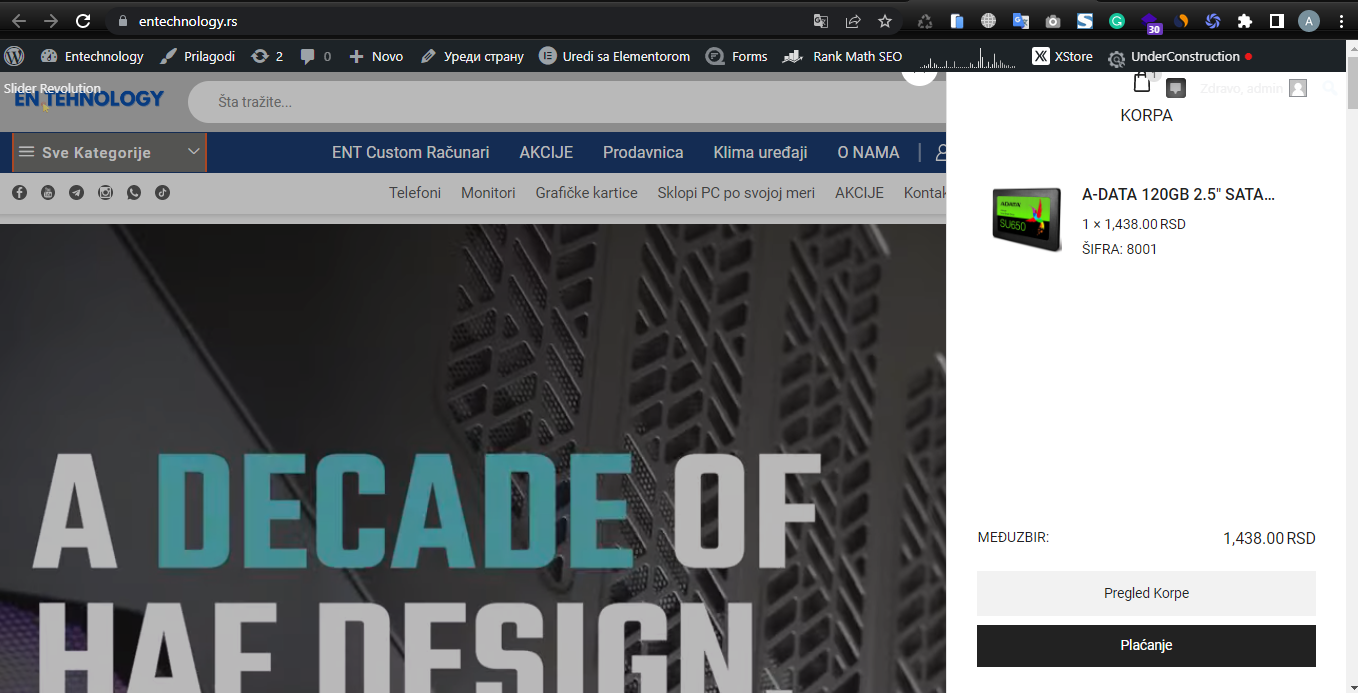1358x693 pixels.
Task: Open the Chrome profile avatar
Action: pyautogui.click(x=1309, y=21)
